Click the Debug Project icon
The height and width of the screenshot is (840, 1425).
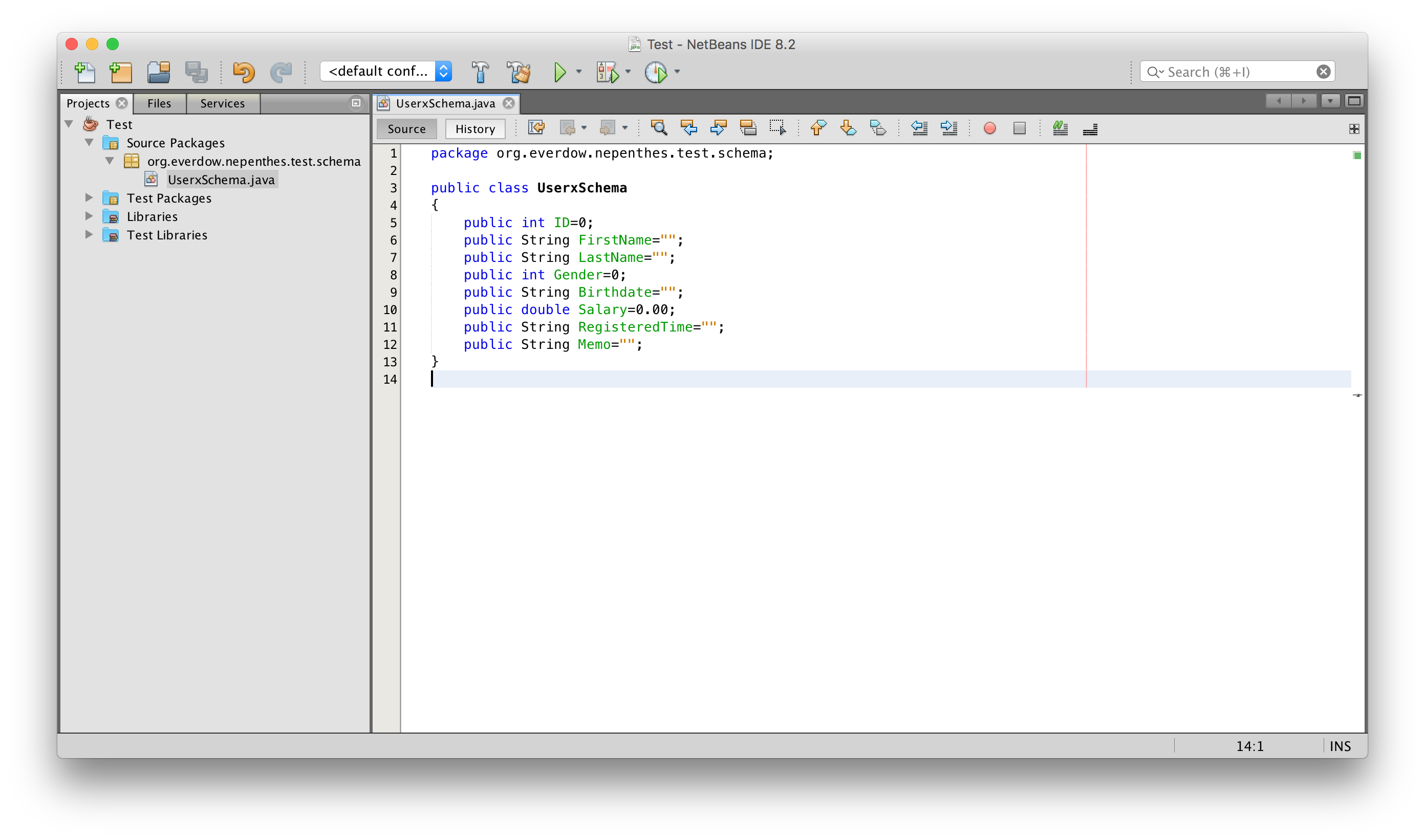[x=607, y=72]
